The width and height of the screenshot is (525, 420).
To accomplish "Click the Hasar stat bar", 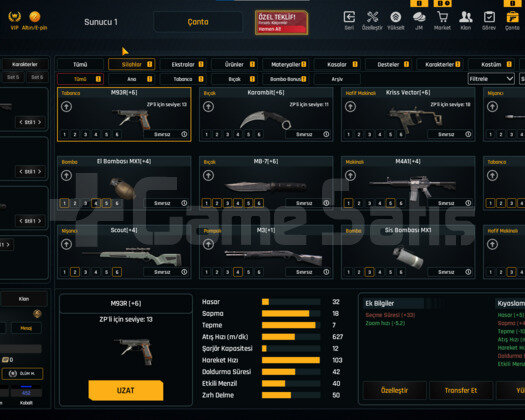I will (x=291, y=302).
